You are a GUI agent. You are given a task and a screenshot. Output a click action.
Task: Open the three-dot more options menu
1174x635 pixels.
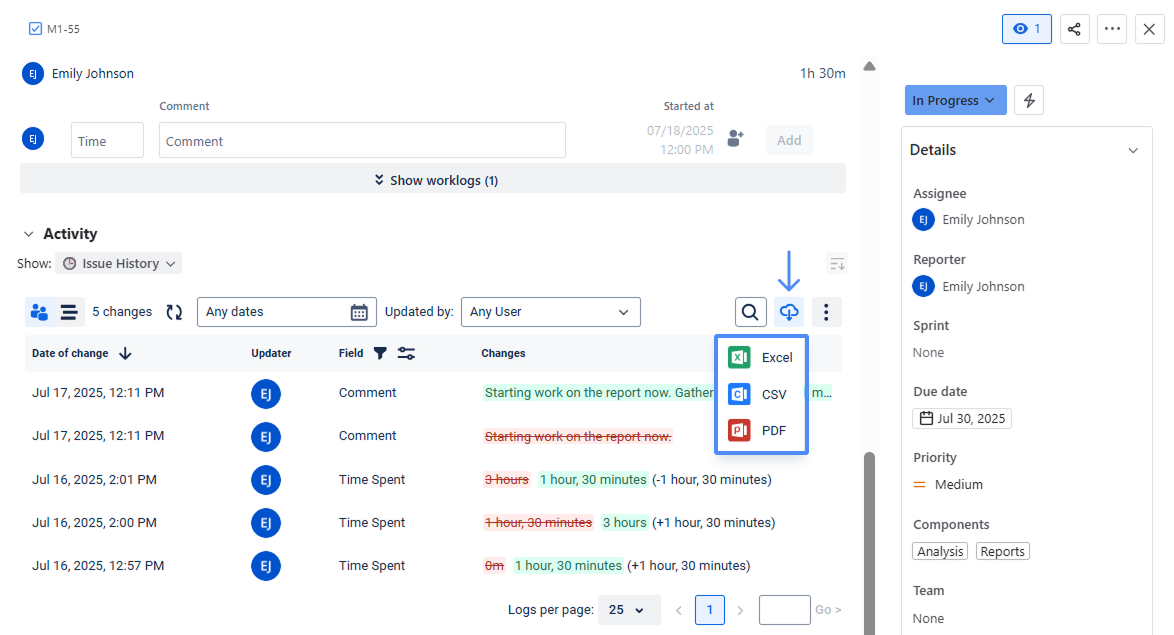826,311
